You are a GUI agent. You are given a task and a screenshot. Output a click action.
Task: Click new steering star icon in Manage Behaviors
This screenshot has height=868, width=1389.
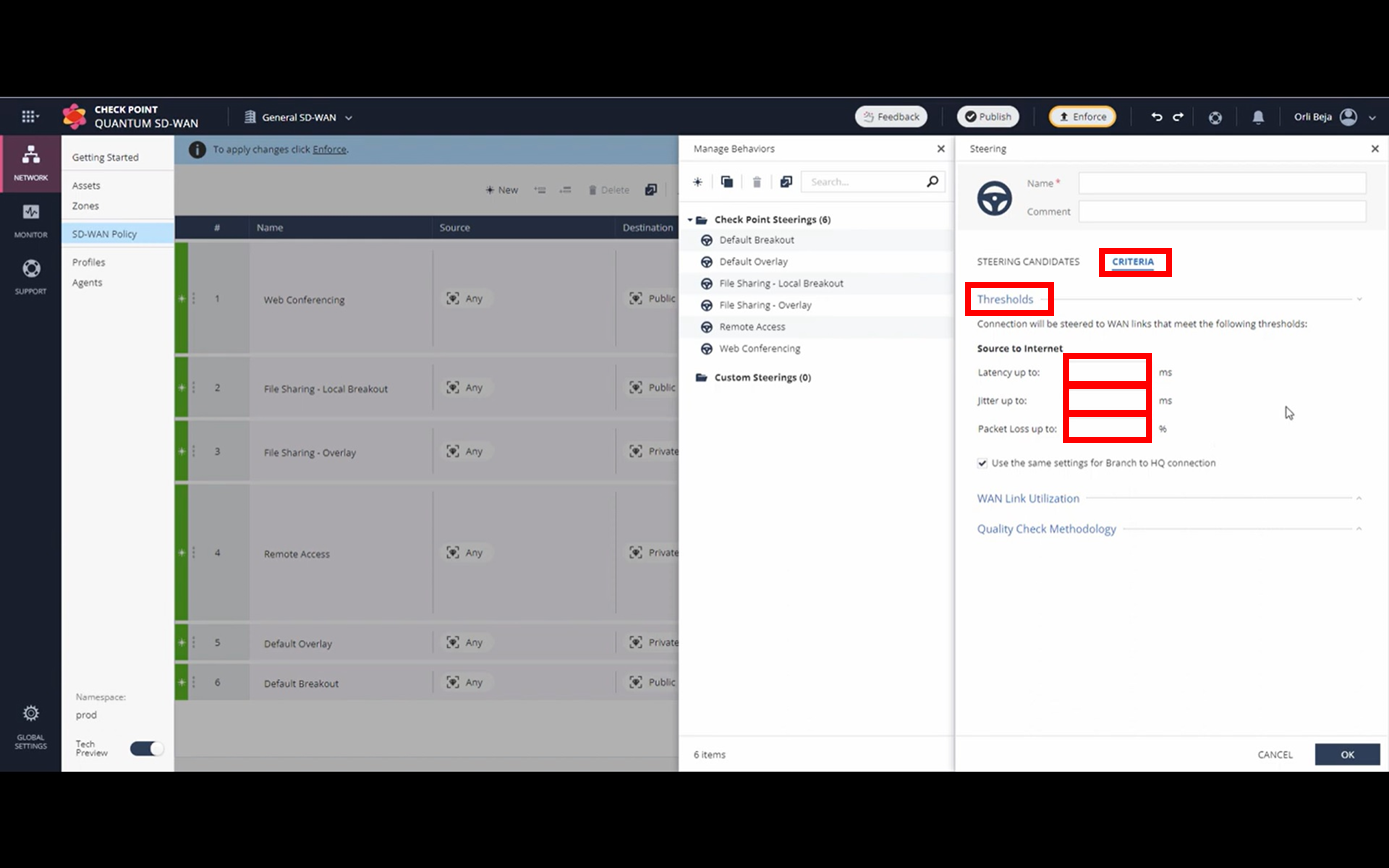pos(698,182)
